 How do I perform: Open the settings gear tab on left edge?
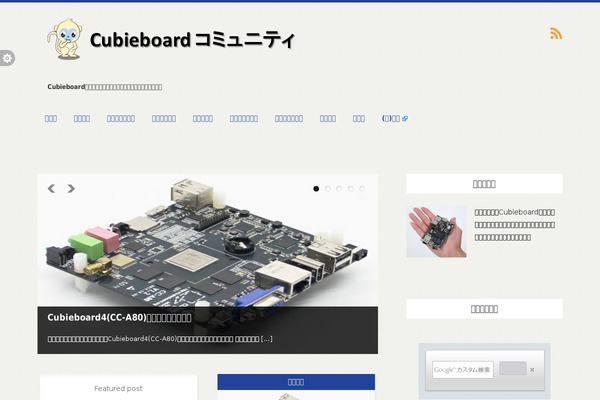(7, 58)
